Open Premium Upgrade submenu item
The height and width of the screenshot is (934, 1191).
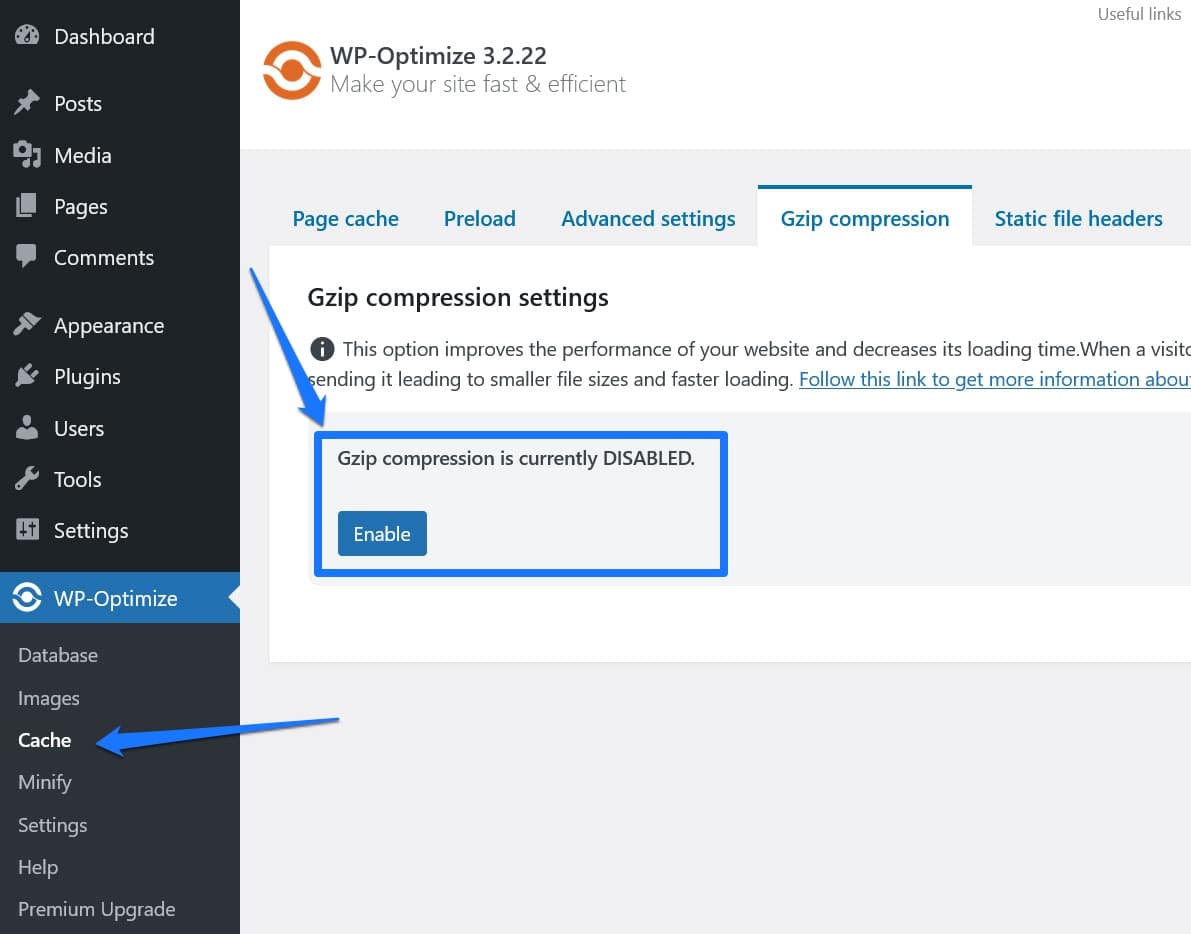[97, 909]
